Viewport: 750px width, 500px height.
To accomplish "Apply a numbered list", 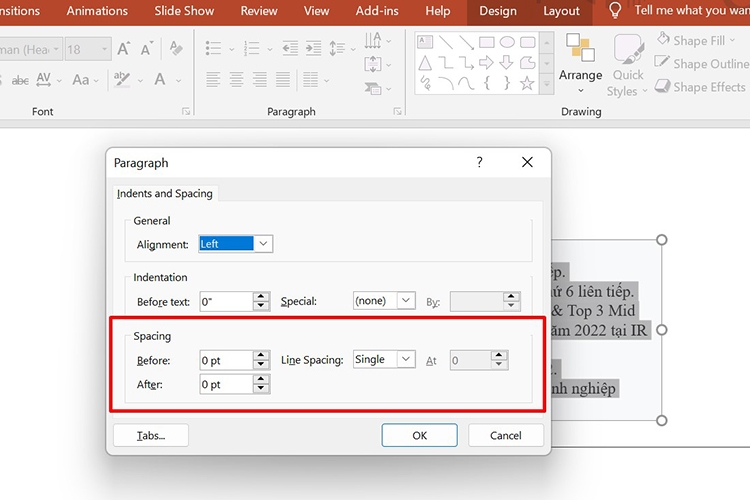I will tap(252, 48).
